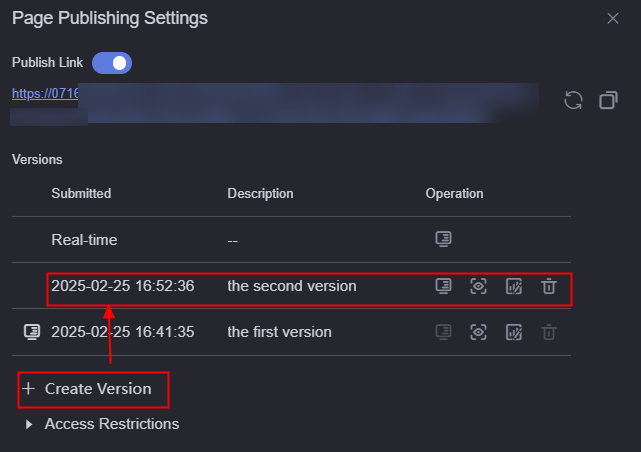The width and height of the screenshot is (641, 452).
Task: Click the dimmed publish icon of first version
Action: [x=443, y=332]
